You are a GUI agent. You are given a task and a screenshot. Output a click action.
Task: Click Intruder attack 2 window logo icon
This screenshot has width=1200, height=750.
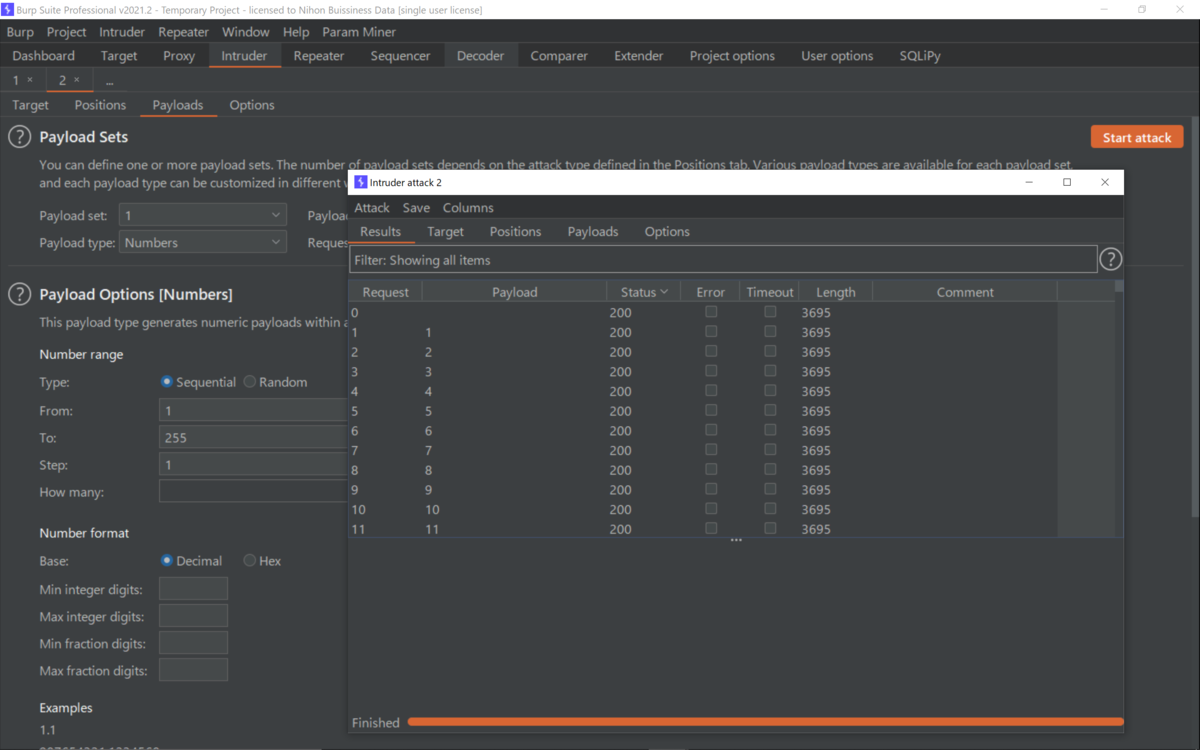tap(361, 183)
